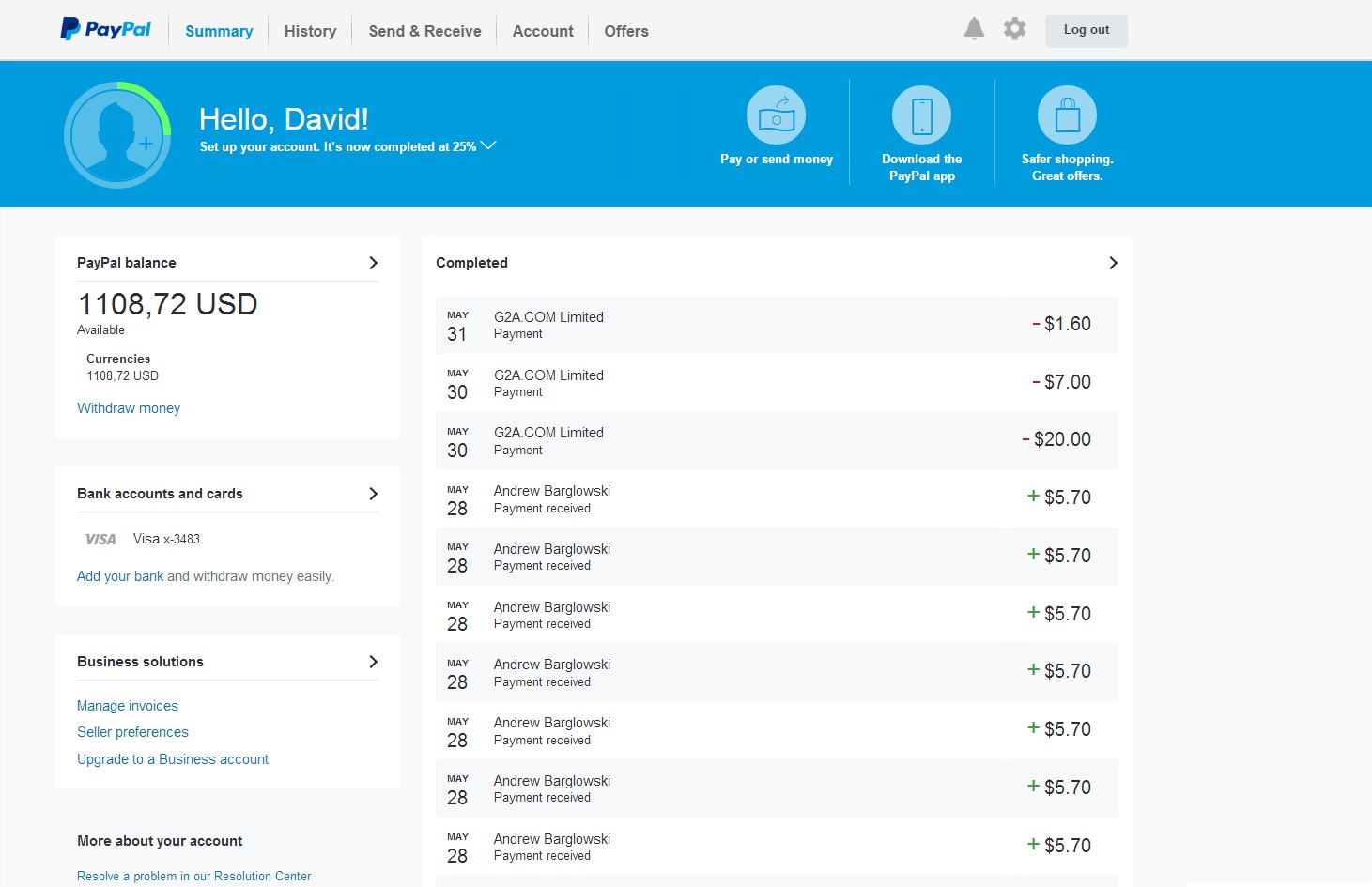Expand the PayPal balance arrow
1372x887 pixels.
pyautogui.click(x=373, y=263)
